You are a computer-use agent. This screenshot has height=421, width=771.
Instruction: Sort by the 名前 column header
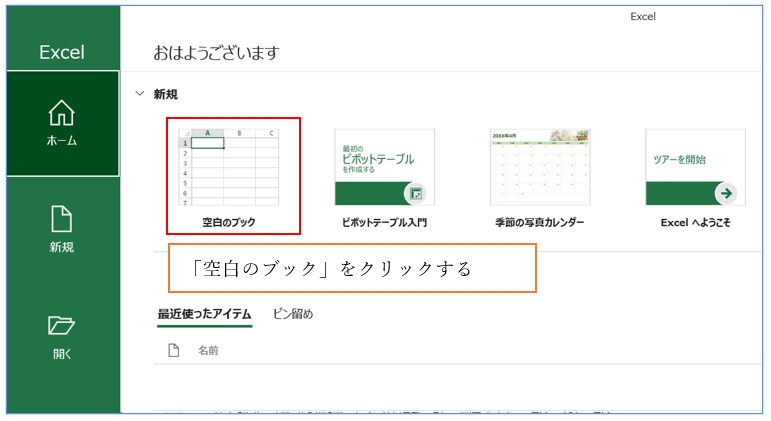pos(208,350)
